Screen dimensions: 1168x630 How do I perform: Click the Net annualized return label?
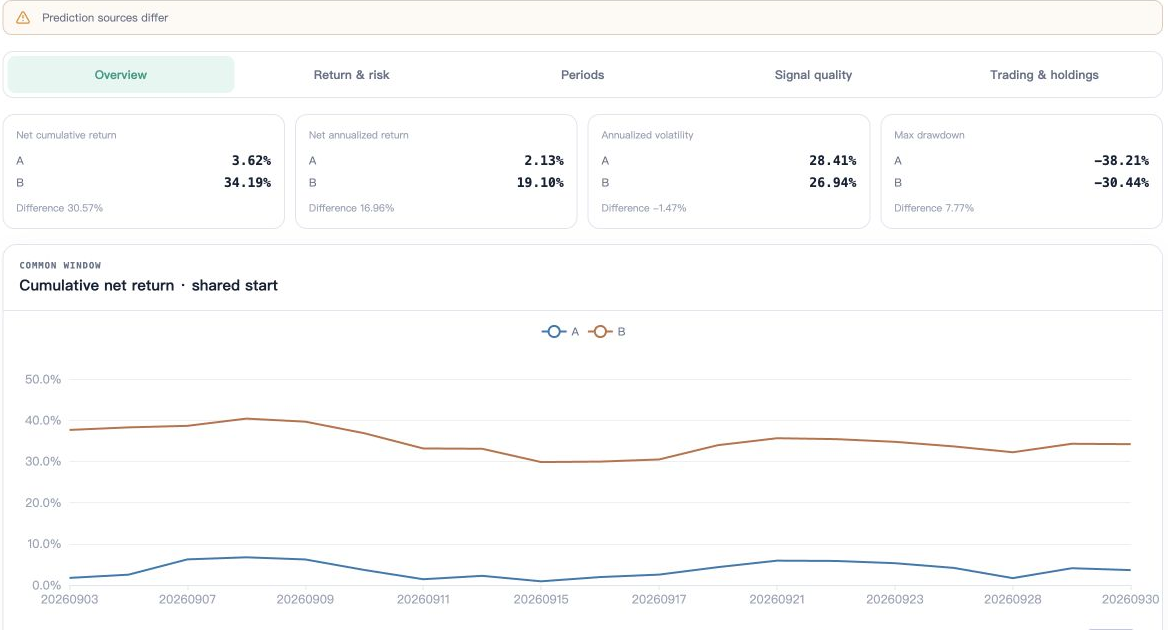[358, 135]
